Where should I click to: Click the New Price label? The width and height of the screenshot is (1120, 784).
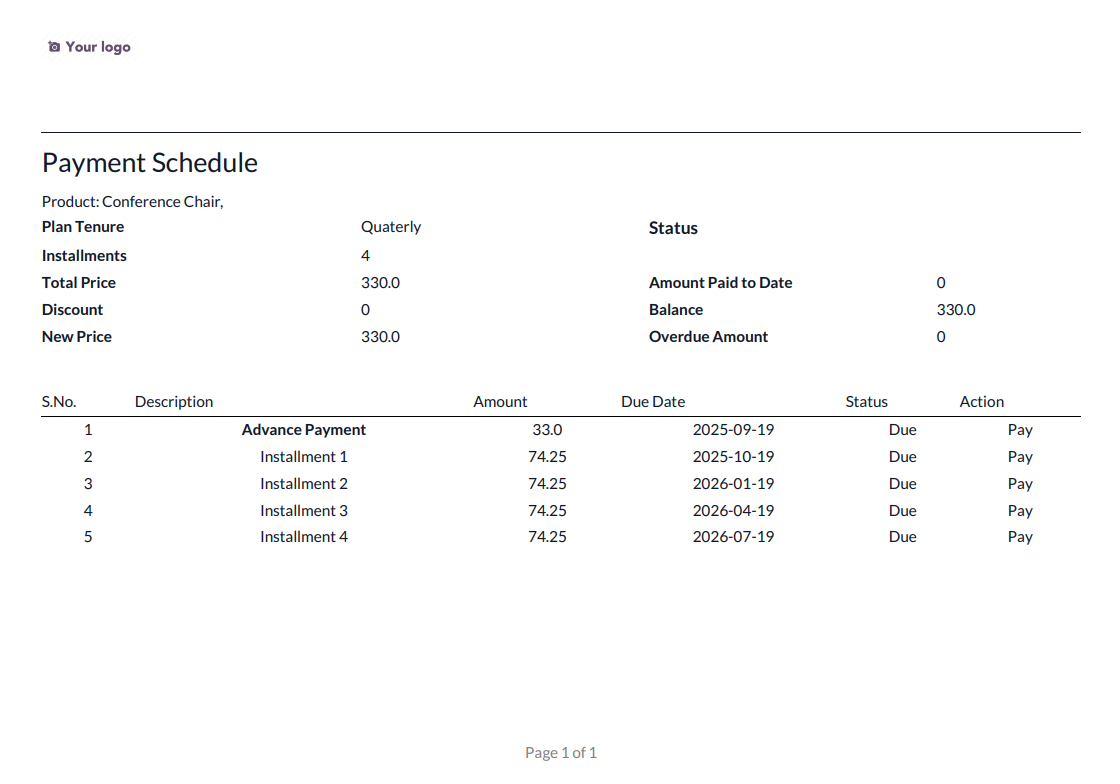click(76, 337)
